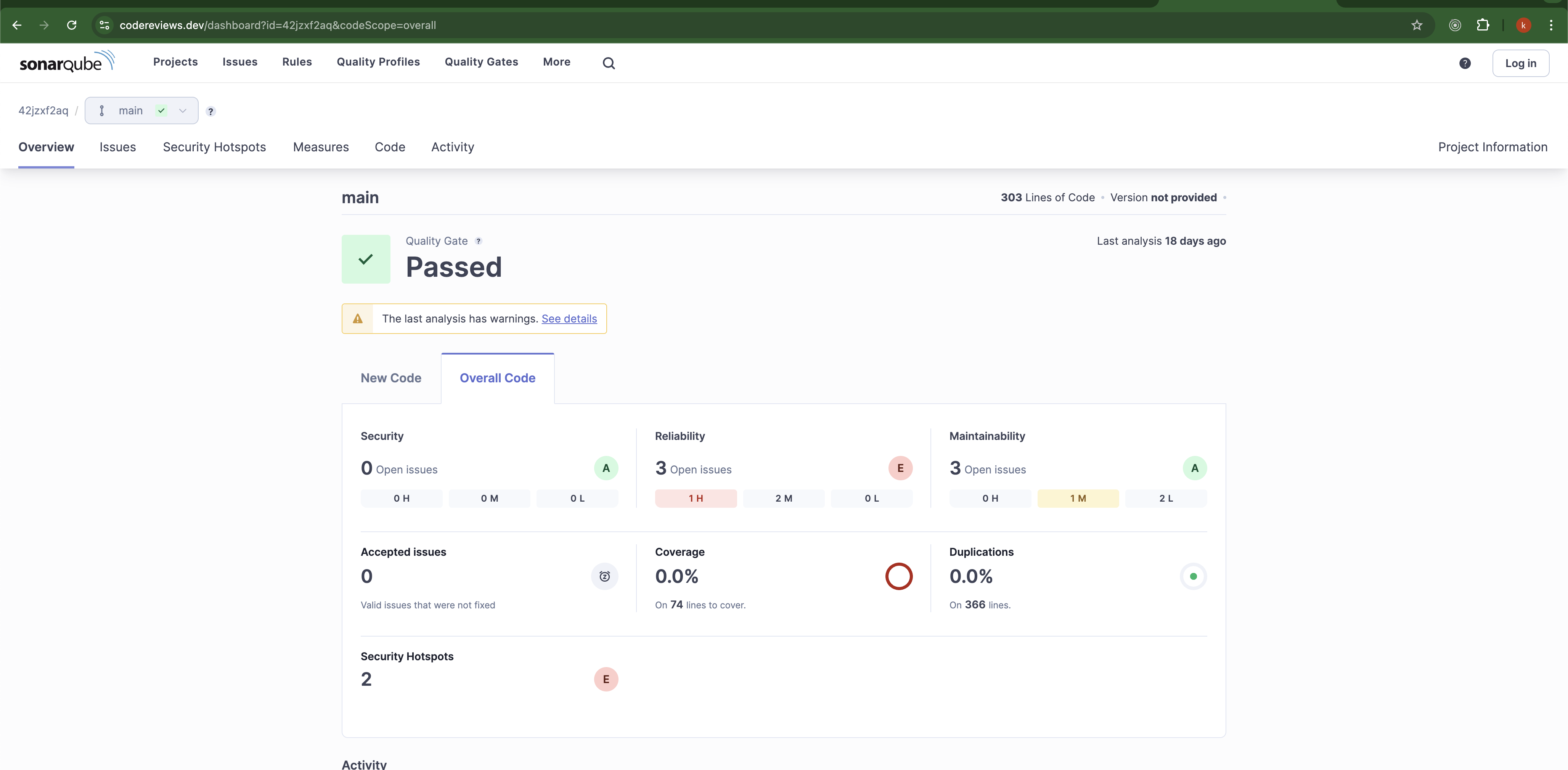Viewport: 1568px width, 770px height.
Task: Click the branch help tooltip icon
Action: pyautogui.click(x=210, y=111)
